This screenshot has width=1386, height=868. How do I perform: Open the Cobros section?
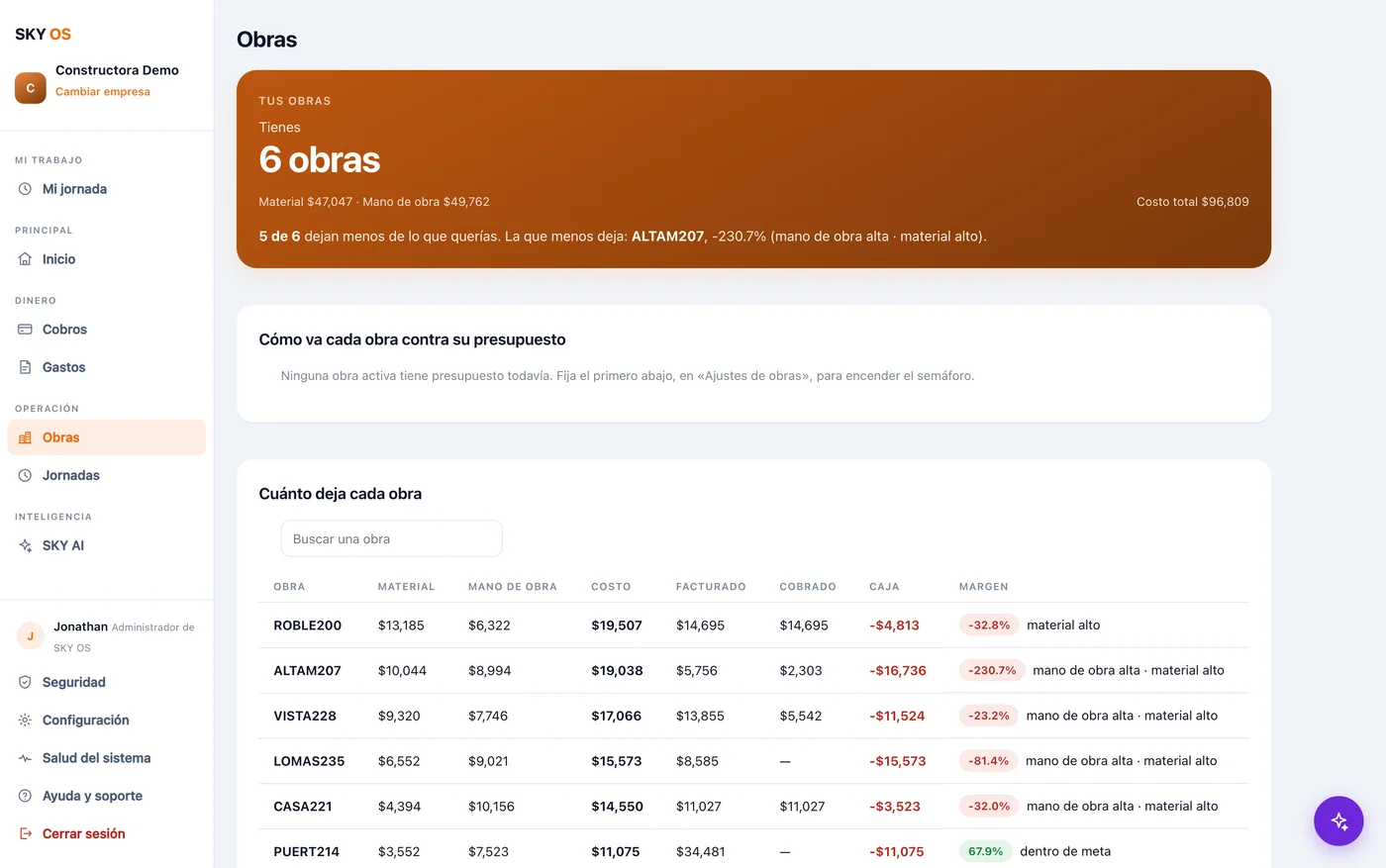(x=107, y=330)
